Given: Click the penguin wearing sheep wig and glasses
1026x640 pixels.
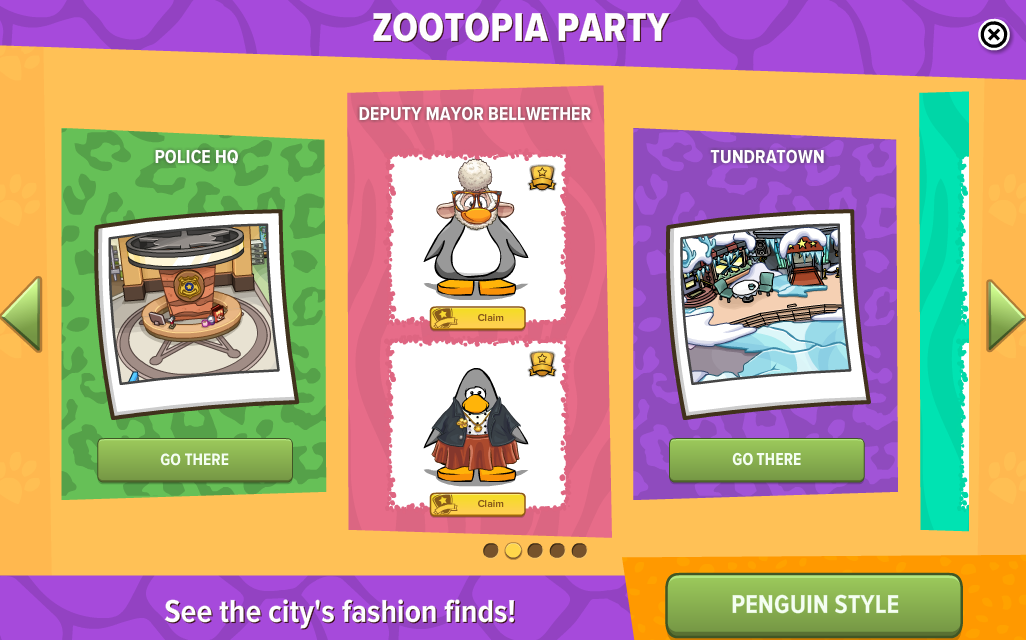Looking at the screenshot, I should [476, 228].
